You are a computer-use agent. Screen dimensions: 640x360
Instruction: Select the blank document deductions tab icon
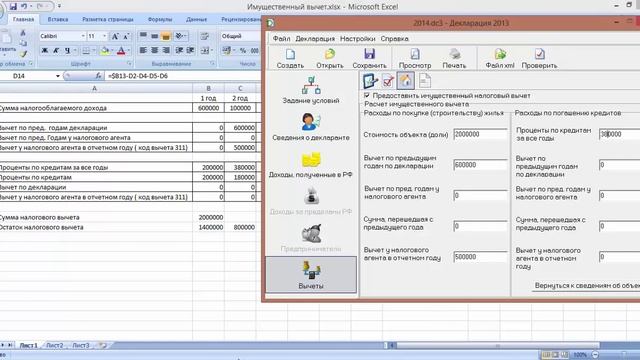(424, 81)
